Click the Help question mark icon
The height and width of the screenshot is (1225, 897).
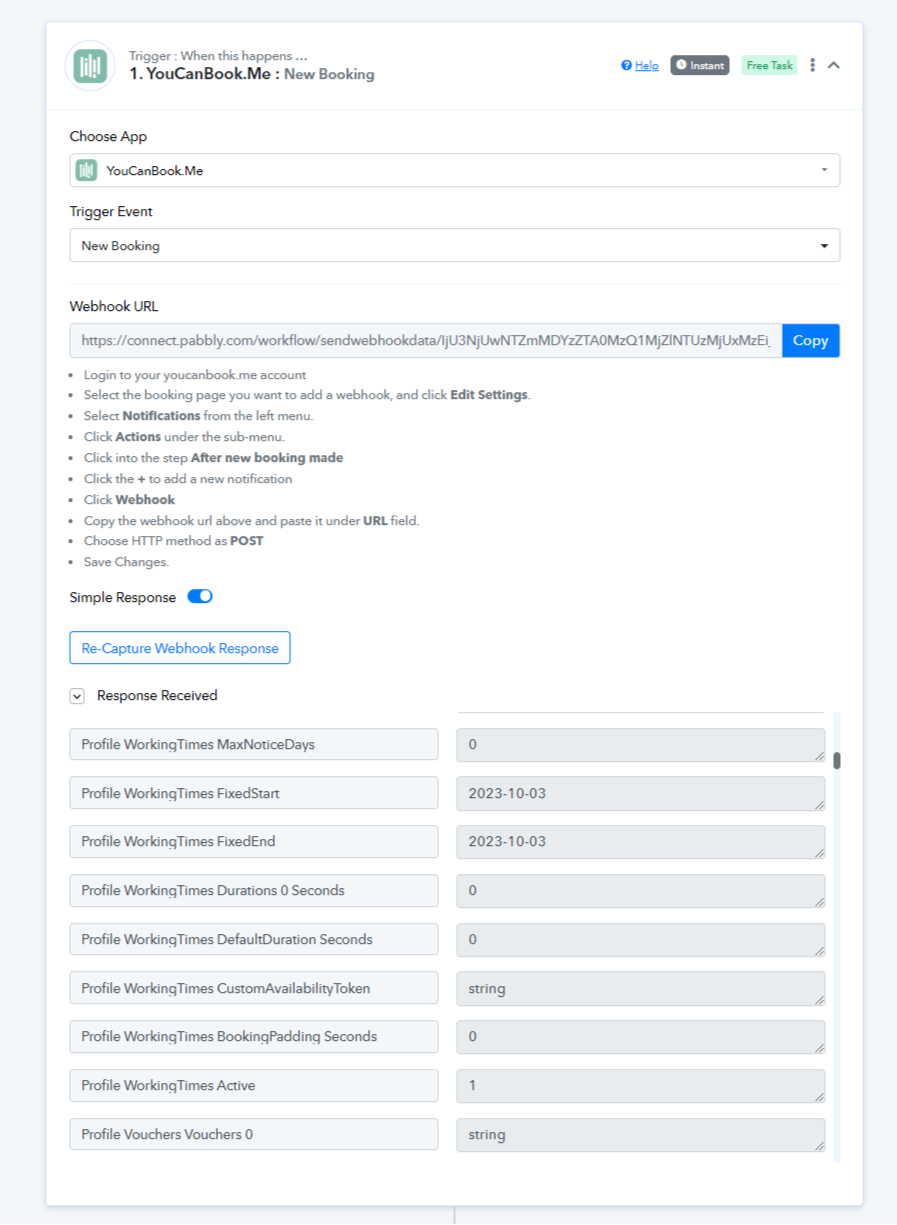click(x=626, y=65)
